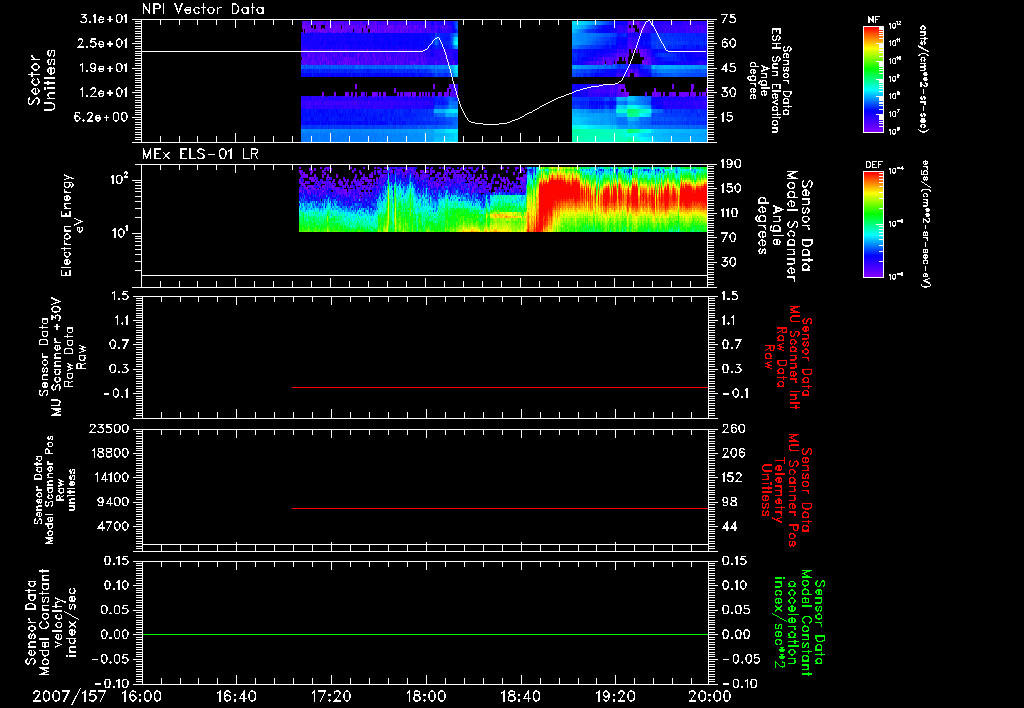The height and width of the screenshot is (708, 1024).
Task: Click the "17:20" time axis label
Action: click(x=331, y=696)
